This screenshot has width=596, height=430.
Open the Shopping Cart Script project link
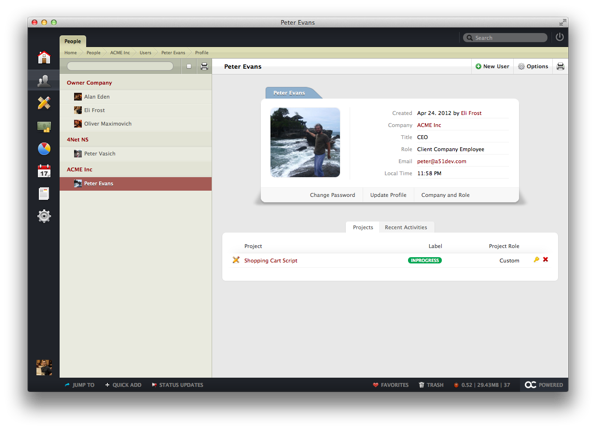271,260
